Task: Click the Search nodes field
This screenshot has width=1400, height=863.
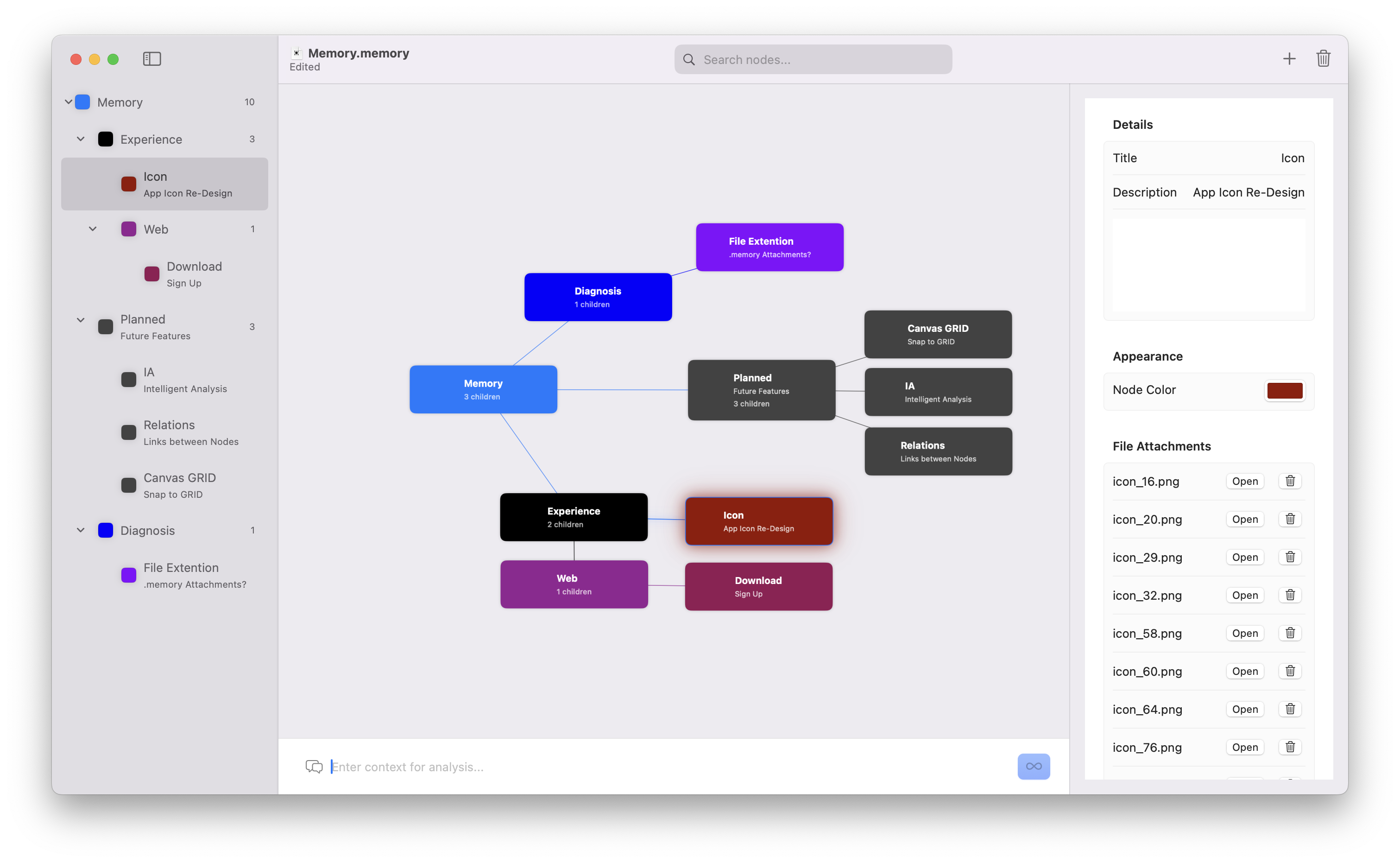Action: point(813,59)
